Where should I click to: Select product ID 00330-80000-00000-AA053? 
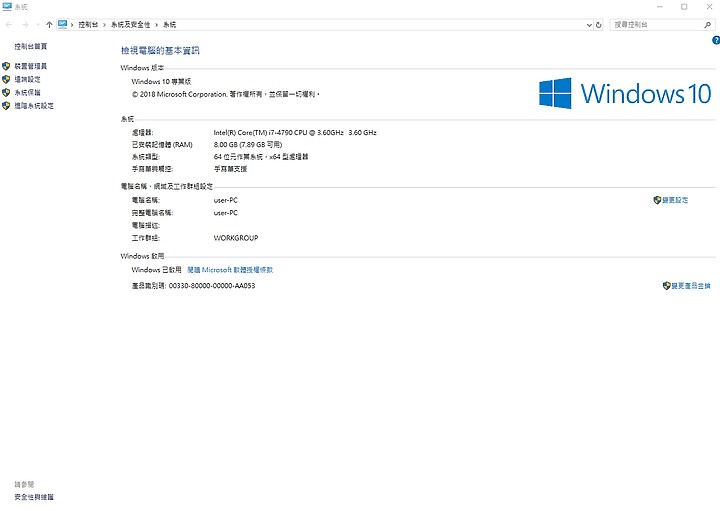212,286
